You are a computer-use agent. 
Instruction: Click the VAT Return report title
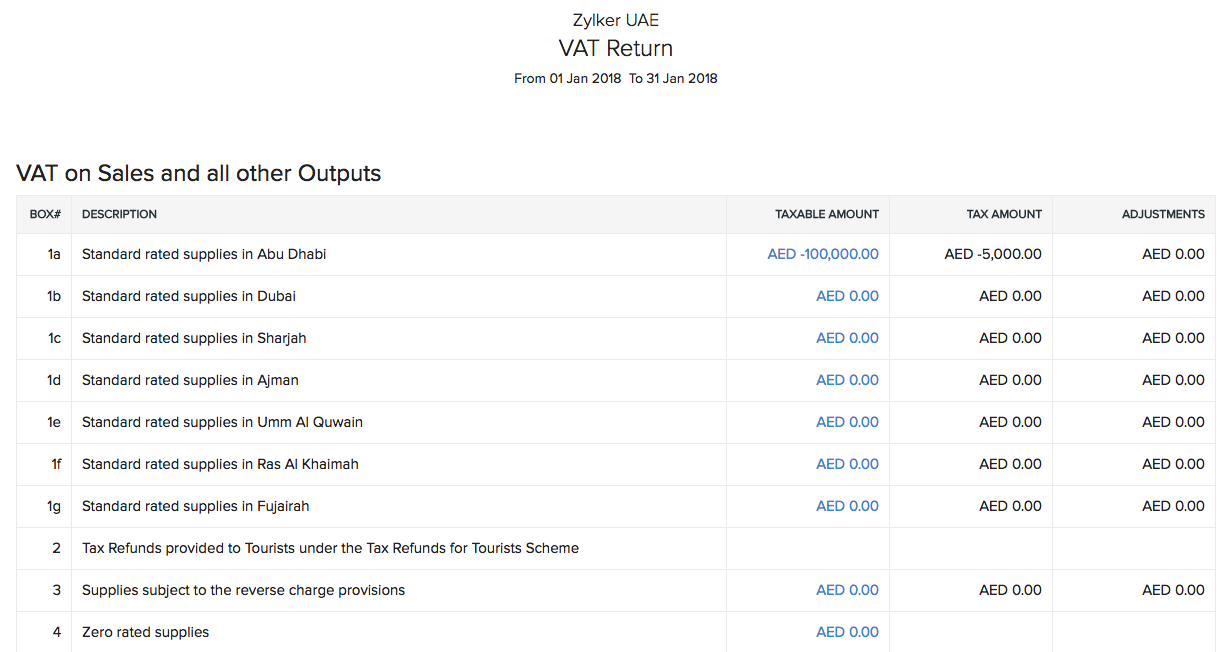[x=615, y=48]
